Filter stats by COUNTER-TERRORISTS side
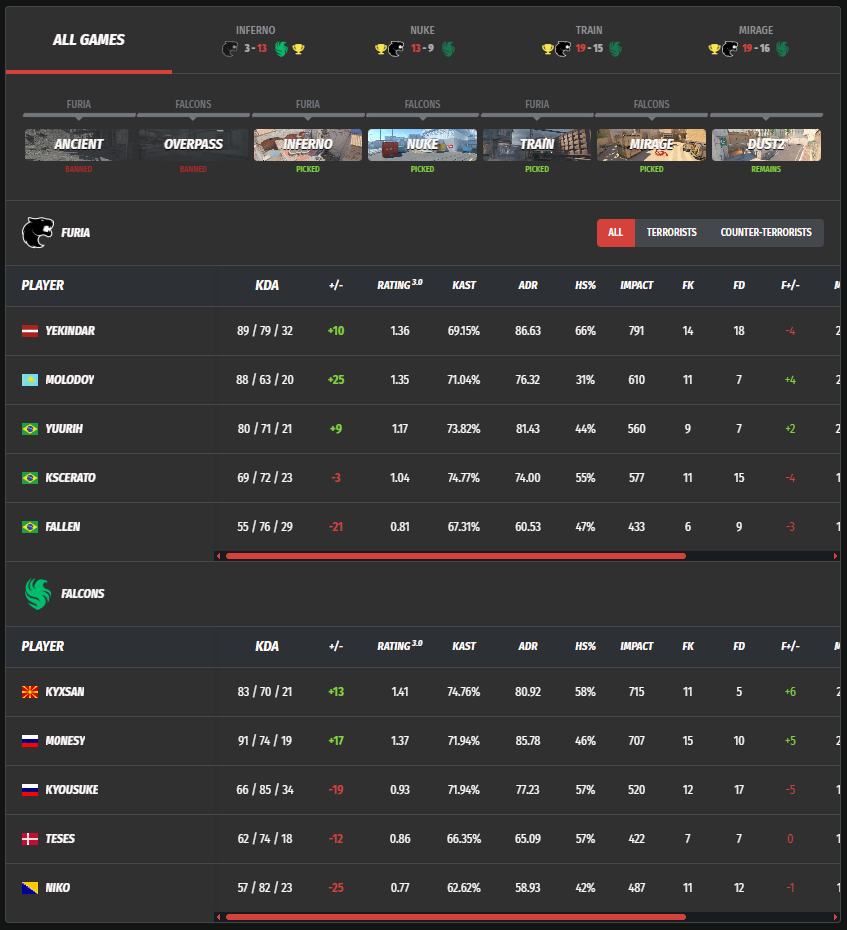Viewport: 847px width, 930px height. pyautogui.click(x=766, y=233)
